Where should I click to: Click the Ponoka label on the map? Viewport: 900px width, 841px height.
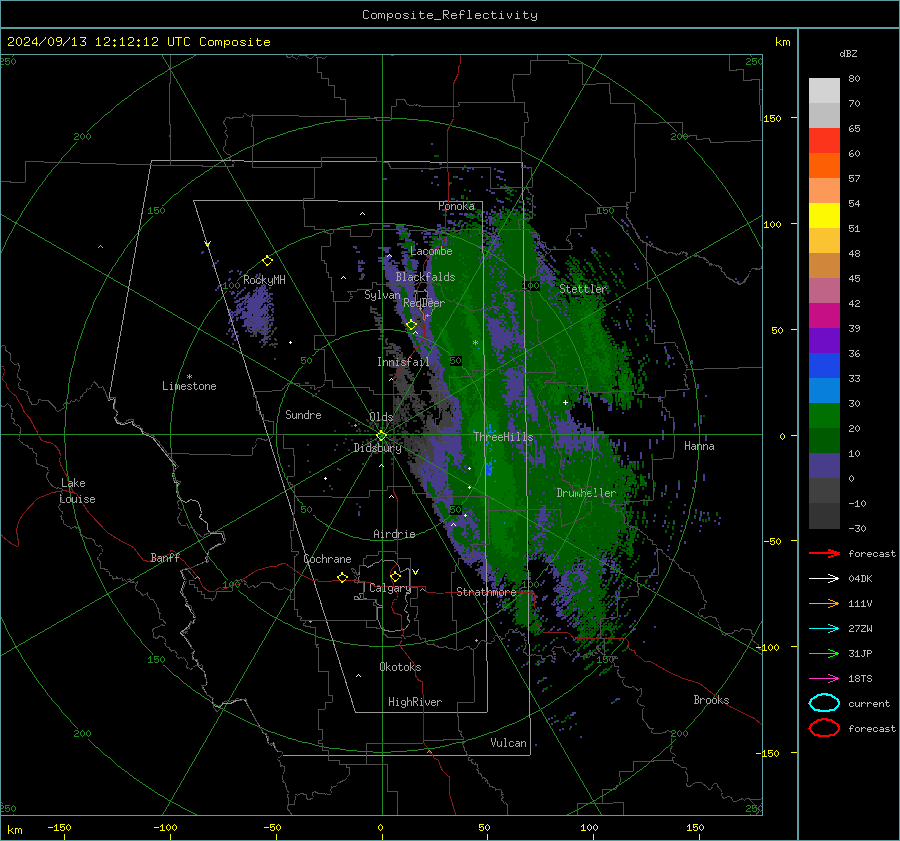pyautogui.click(x=456, y=206)
